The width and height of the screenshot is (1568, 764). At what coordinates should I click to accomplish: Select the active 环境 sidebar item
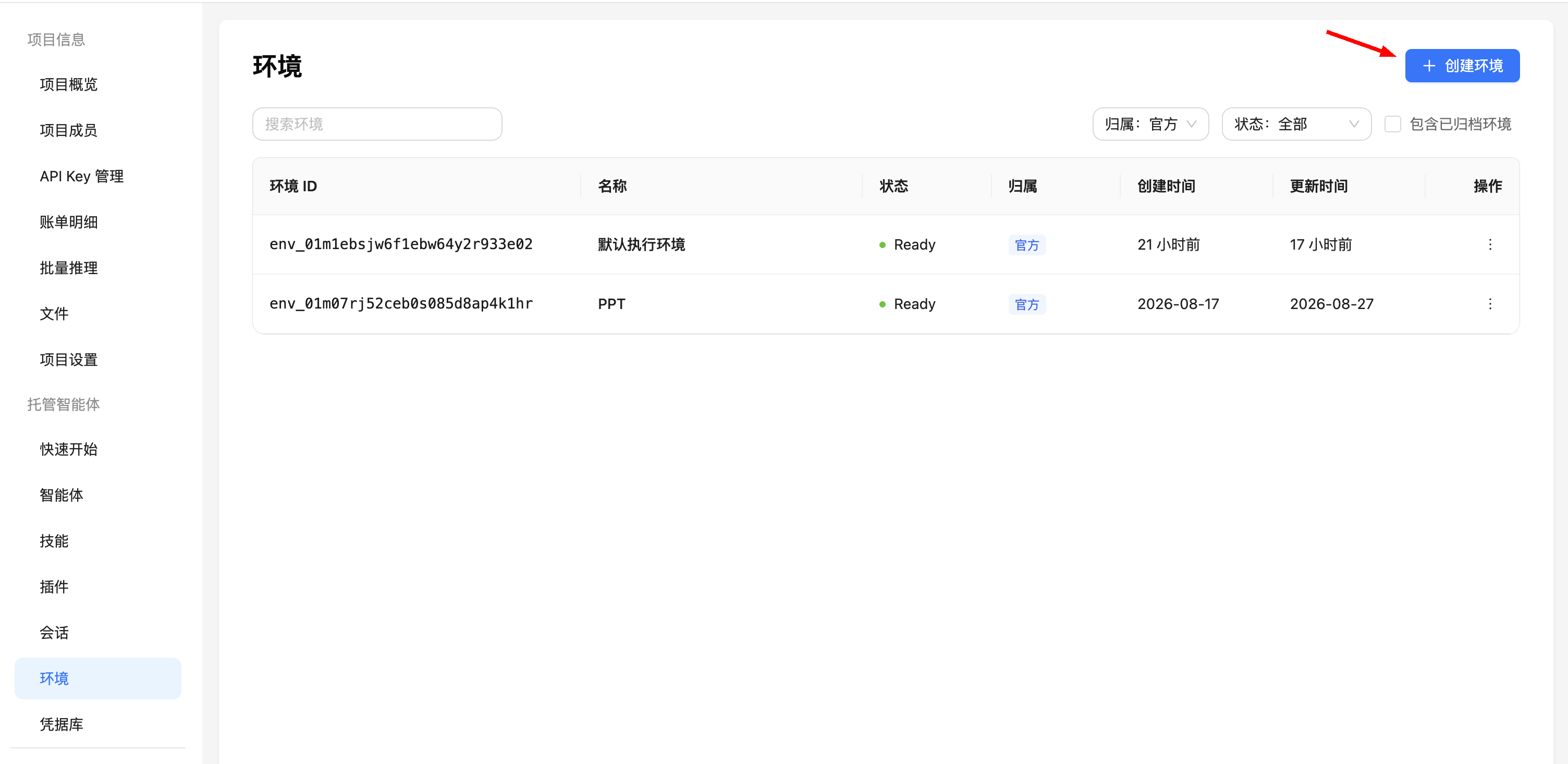click(97, 677)
